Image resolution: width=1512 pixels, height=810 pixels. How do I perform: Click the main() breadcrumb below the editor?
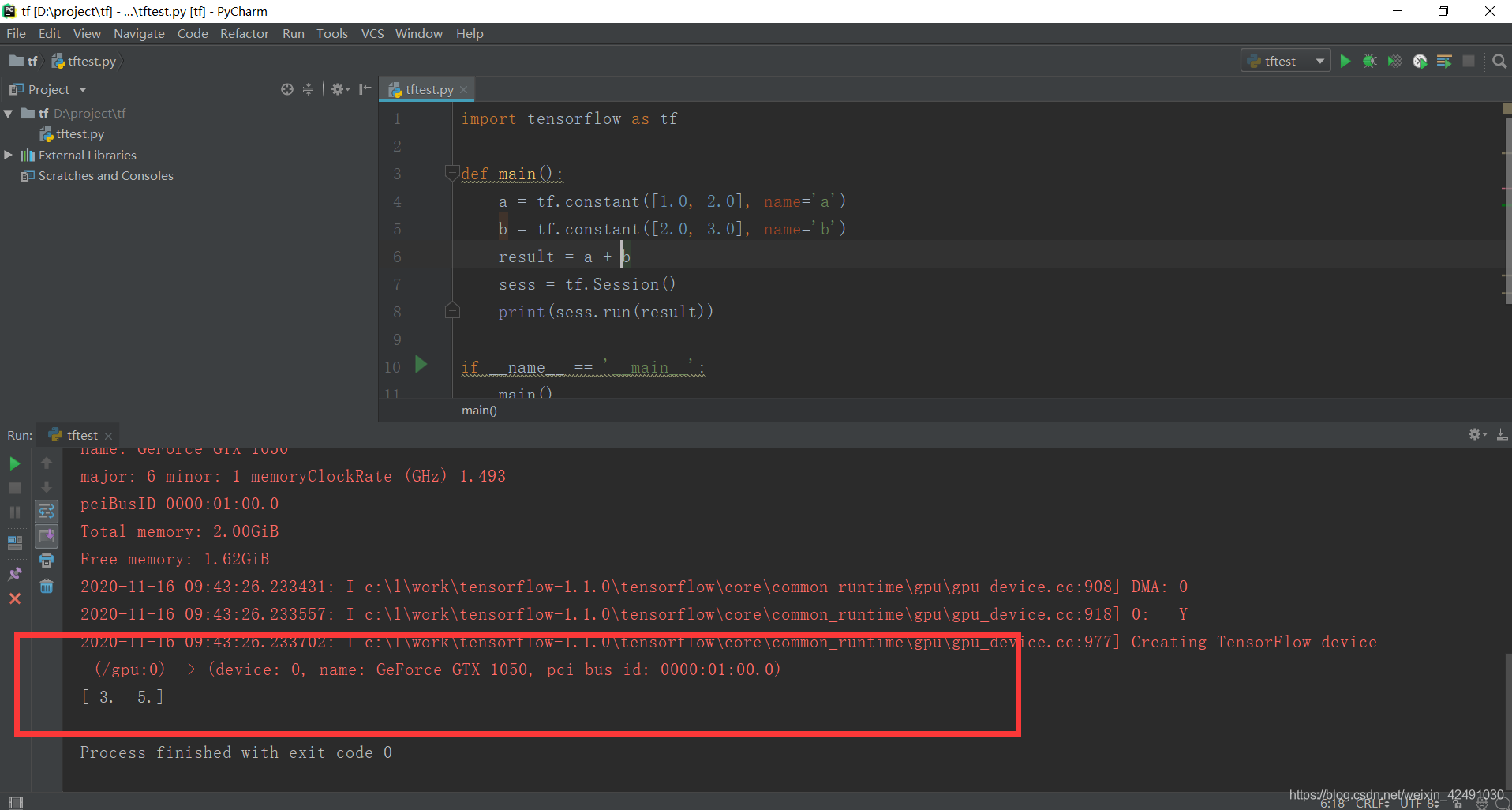coord(479,410)
